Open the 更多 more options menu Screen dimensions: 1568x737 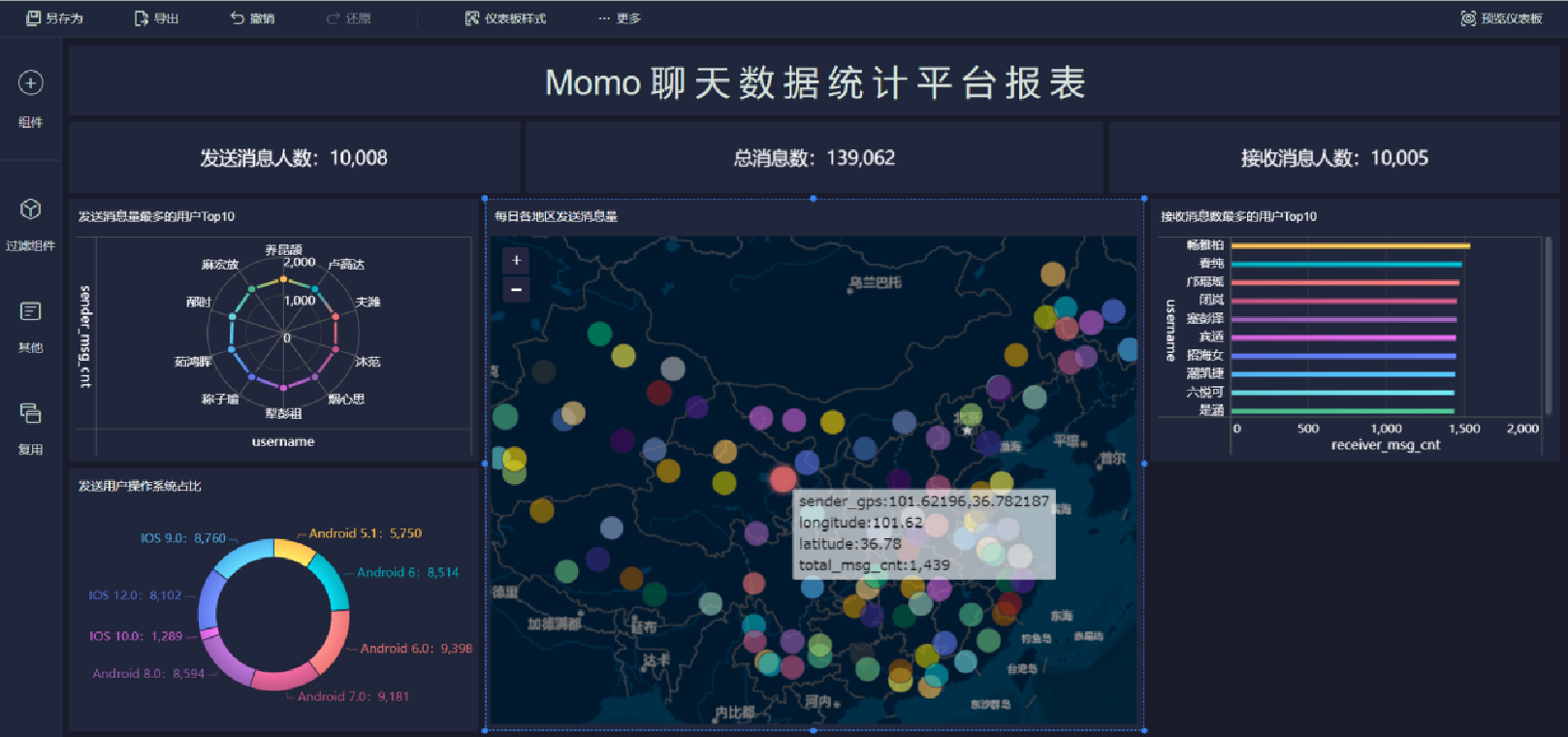pyautogui.click(x=620, y=18)
